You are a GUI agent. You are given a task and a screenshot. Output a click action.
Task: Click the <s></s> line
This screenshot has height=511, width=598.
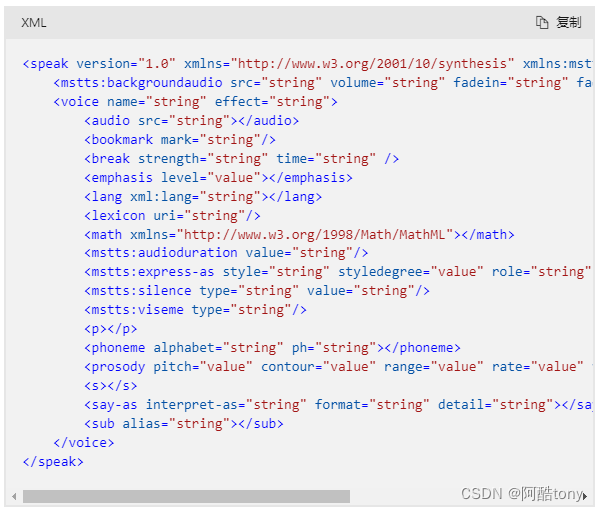click(x=111, y=386)
